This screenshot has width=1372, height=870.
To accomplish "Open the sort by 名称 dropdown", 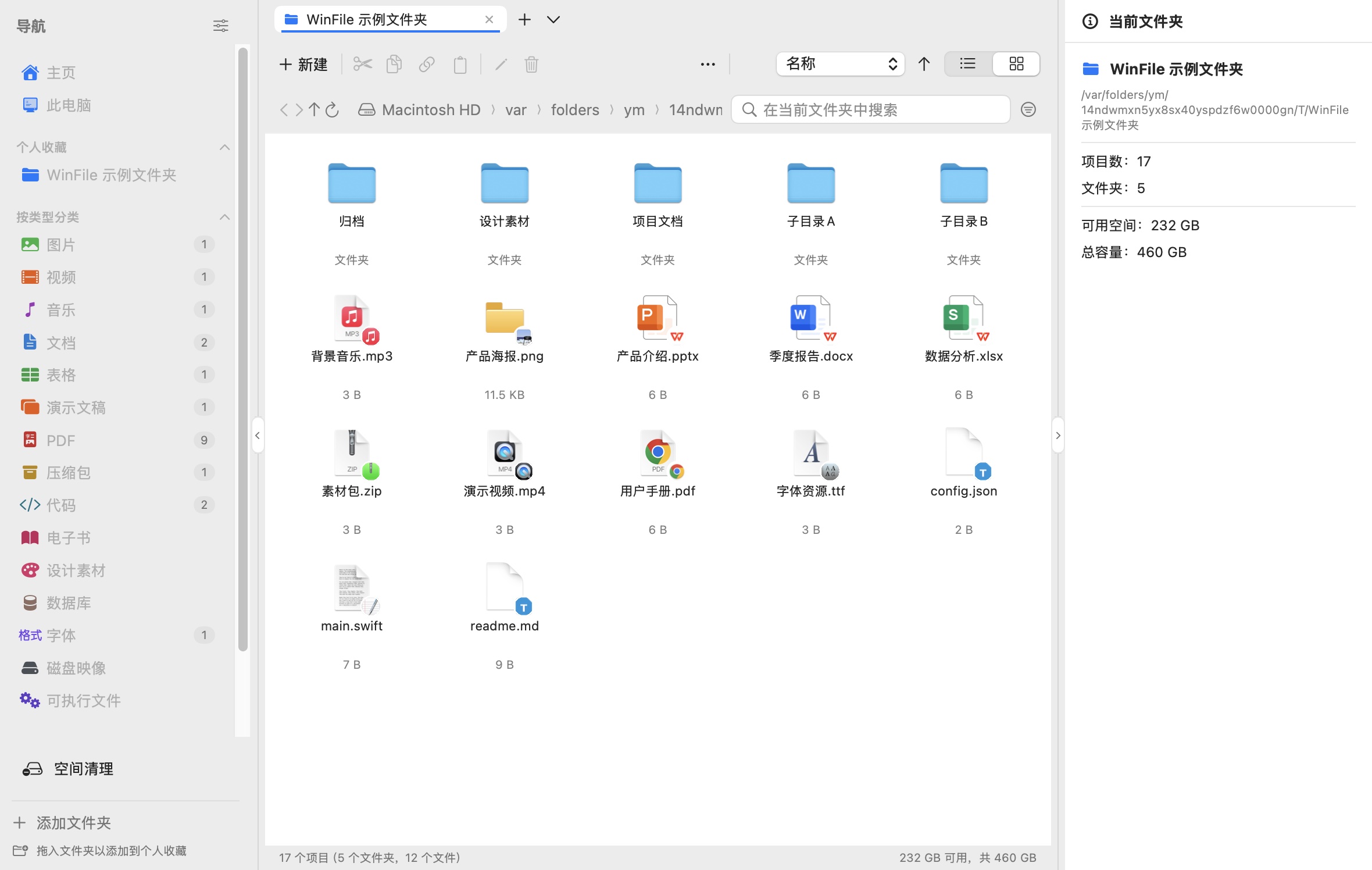I will tap(840, 64).
